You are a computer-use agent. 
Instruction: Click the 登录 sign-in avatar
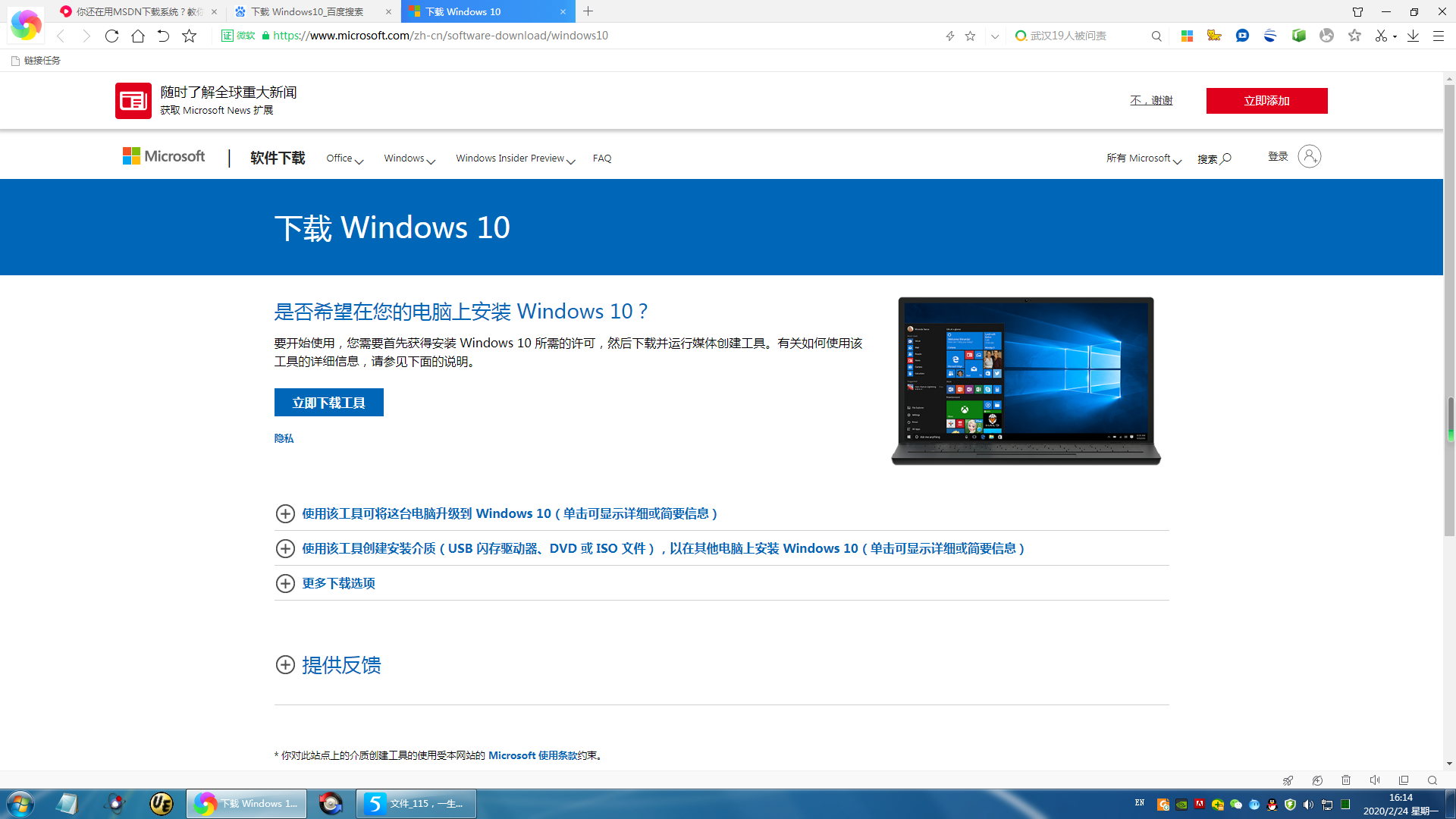click(1309, 156)
